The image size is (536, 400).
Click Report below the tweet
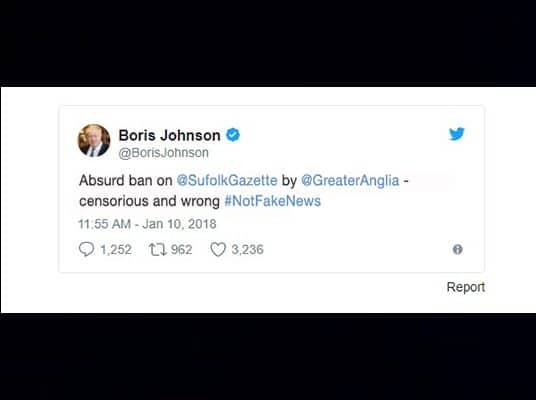[x=466, y=287]
